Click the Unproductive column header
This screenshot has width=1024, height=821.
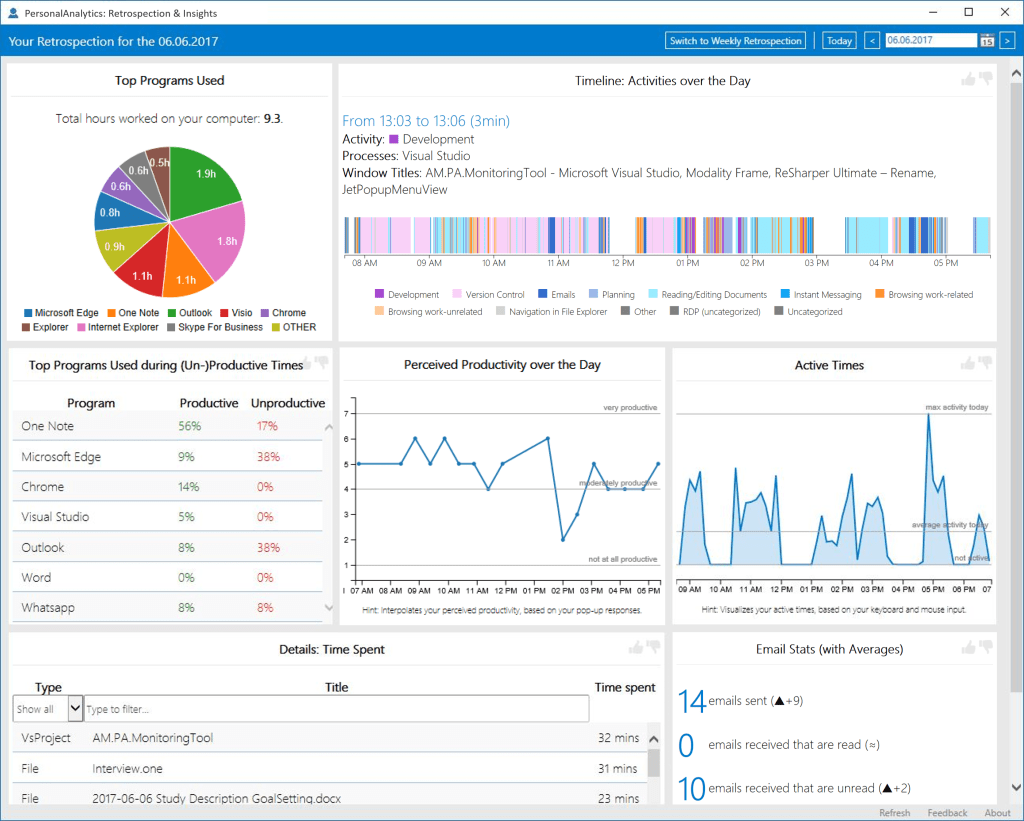(x=288, y=403)
